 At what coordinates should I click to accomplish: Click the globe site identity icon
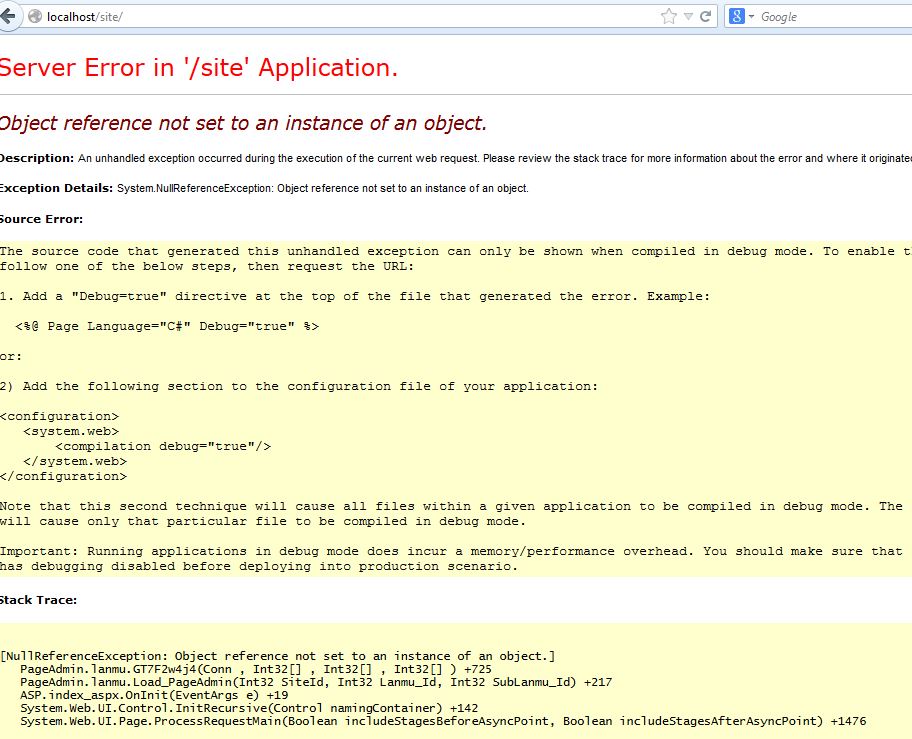pos(36,17)
